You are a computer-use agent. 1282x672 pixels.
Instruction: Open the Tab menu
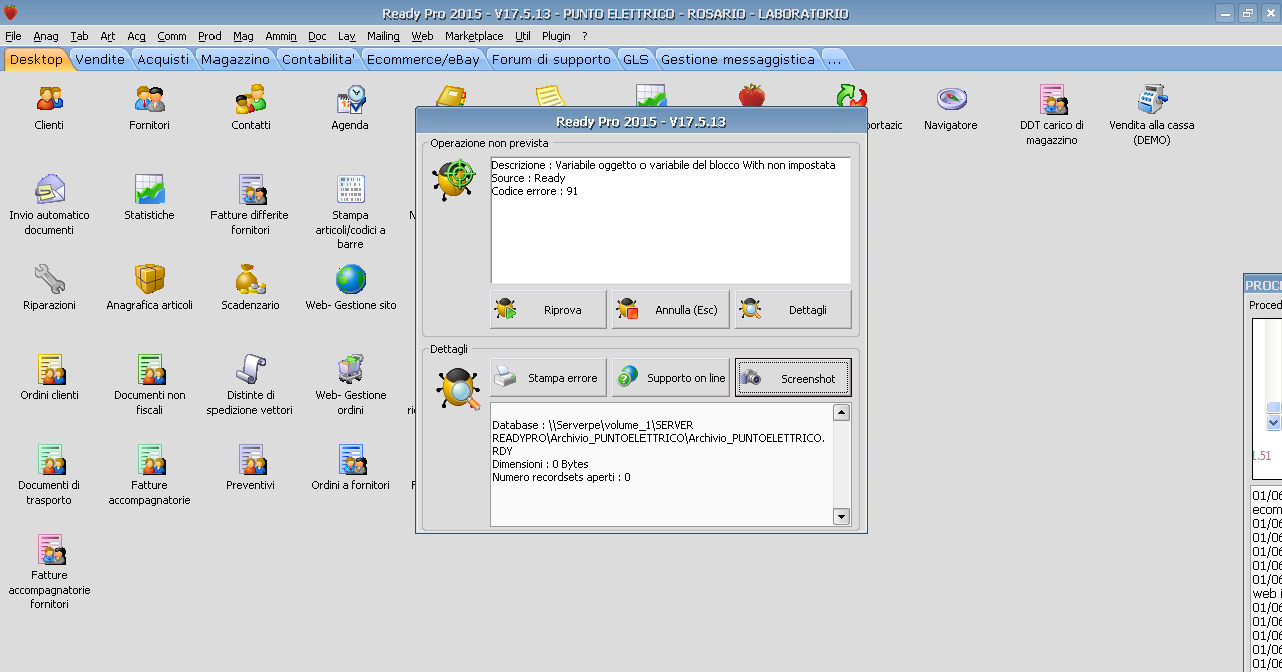80,36
